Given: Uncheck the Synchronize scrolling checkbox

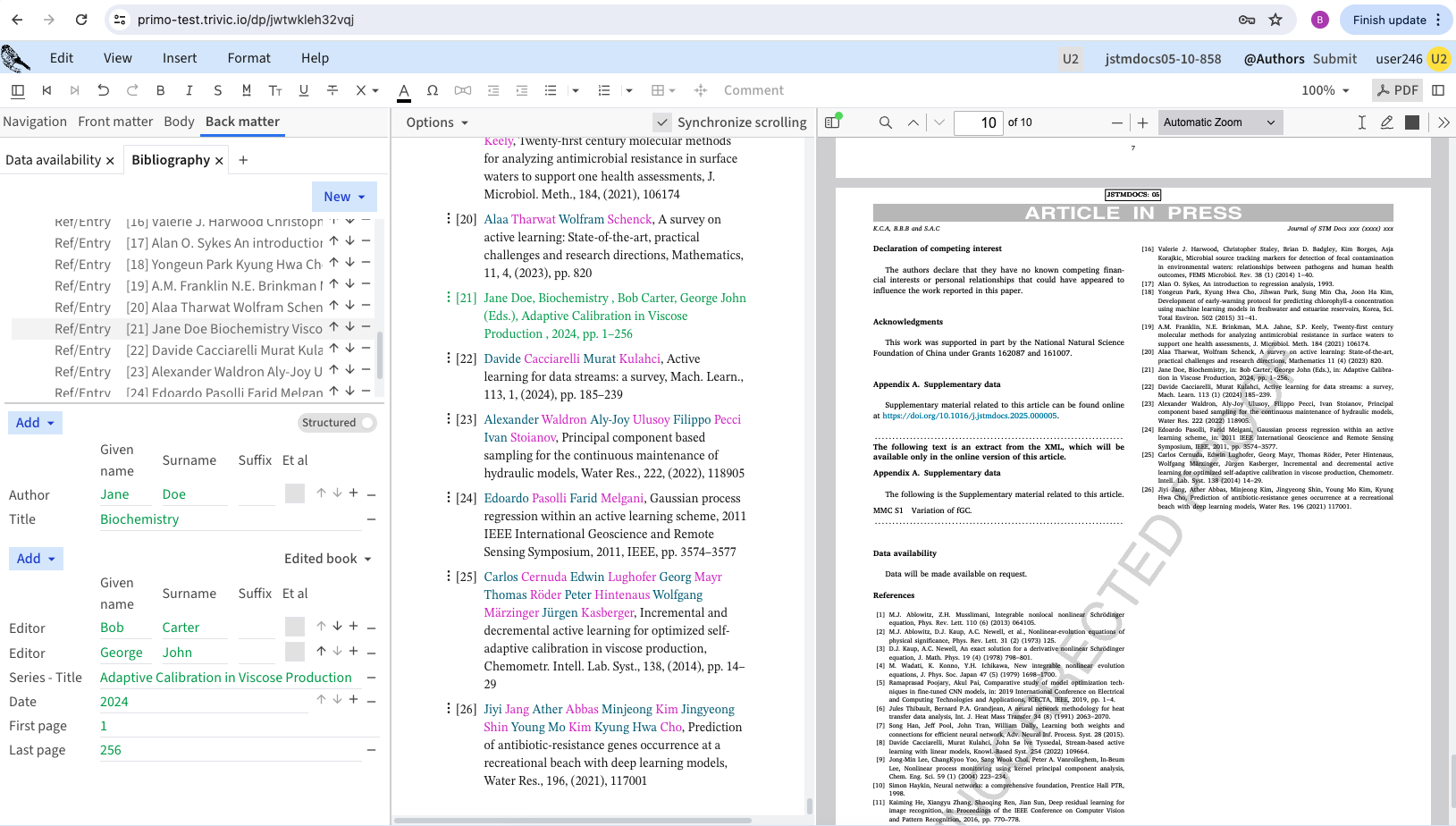Looking at the screenshot, I should tap(662, 122).
